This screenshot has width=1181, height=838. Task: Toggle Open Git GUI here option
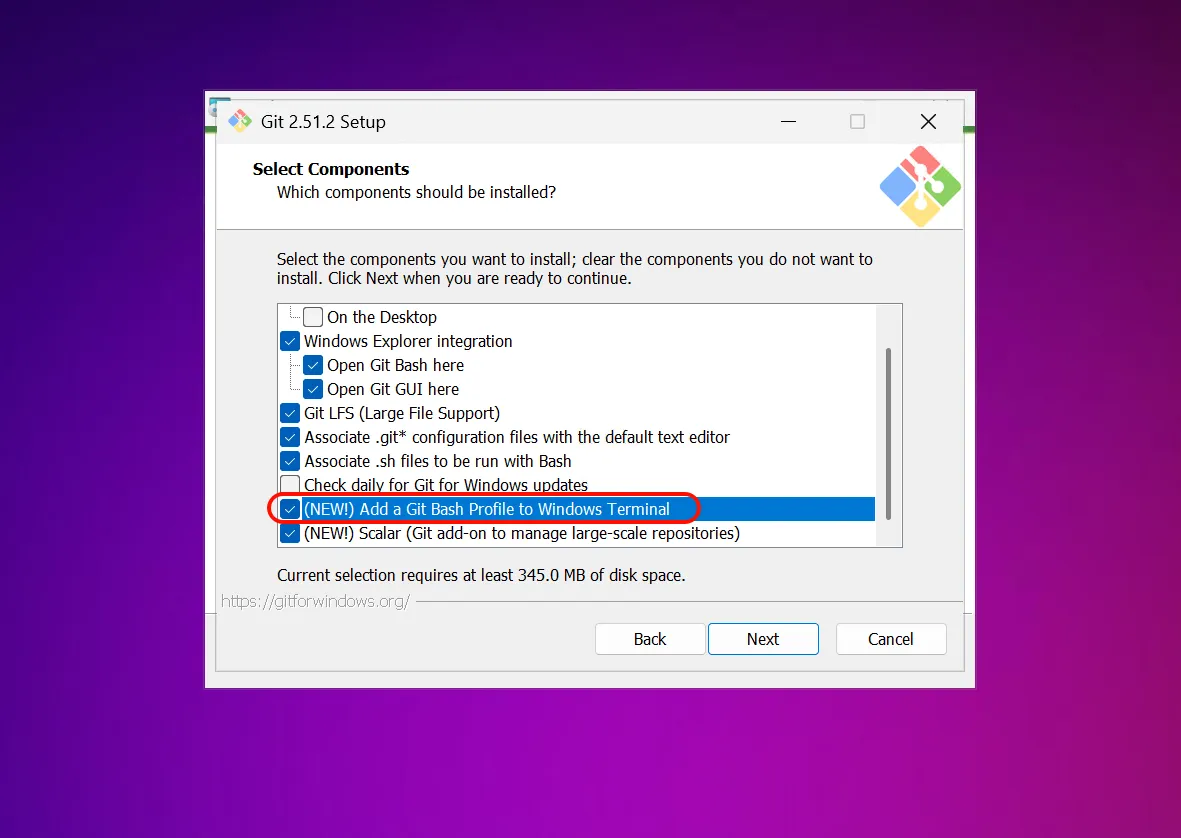point(313,389)
